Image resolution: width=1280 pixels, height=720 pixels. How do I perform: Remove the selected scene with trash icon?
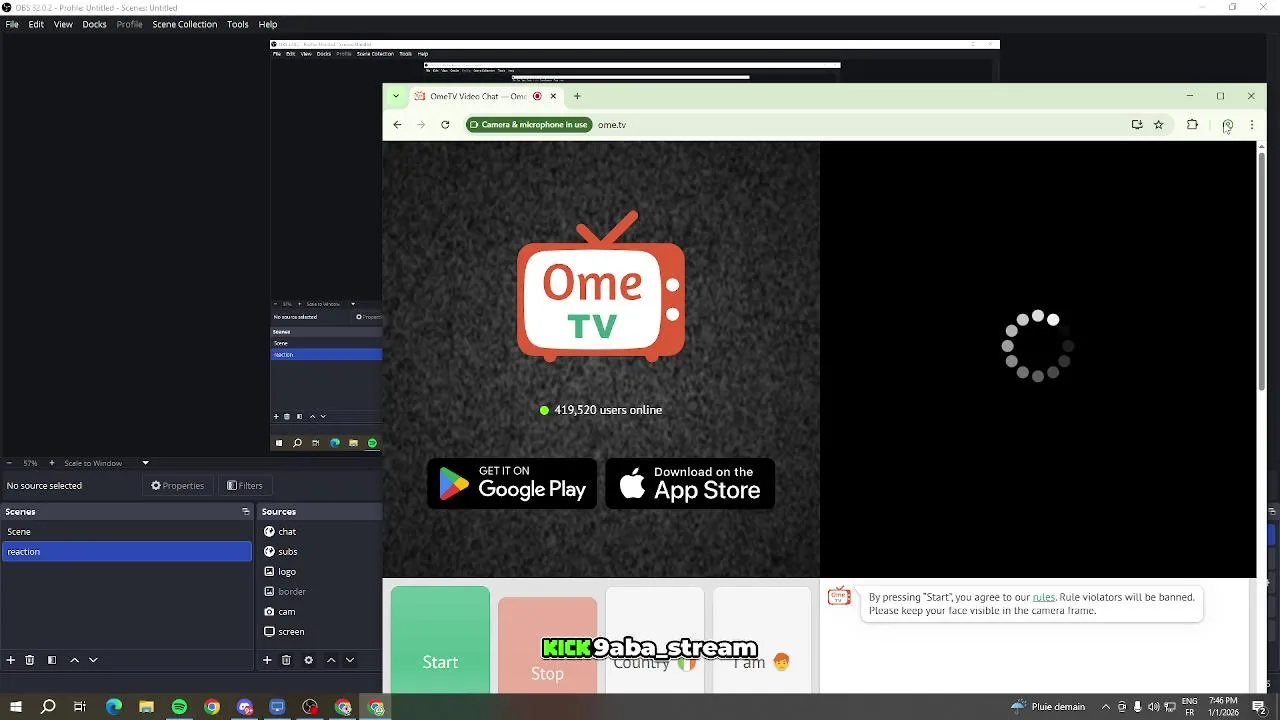(x=30, y=660)
